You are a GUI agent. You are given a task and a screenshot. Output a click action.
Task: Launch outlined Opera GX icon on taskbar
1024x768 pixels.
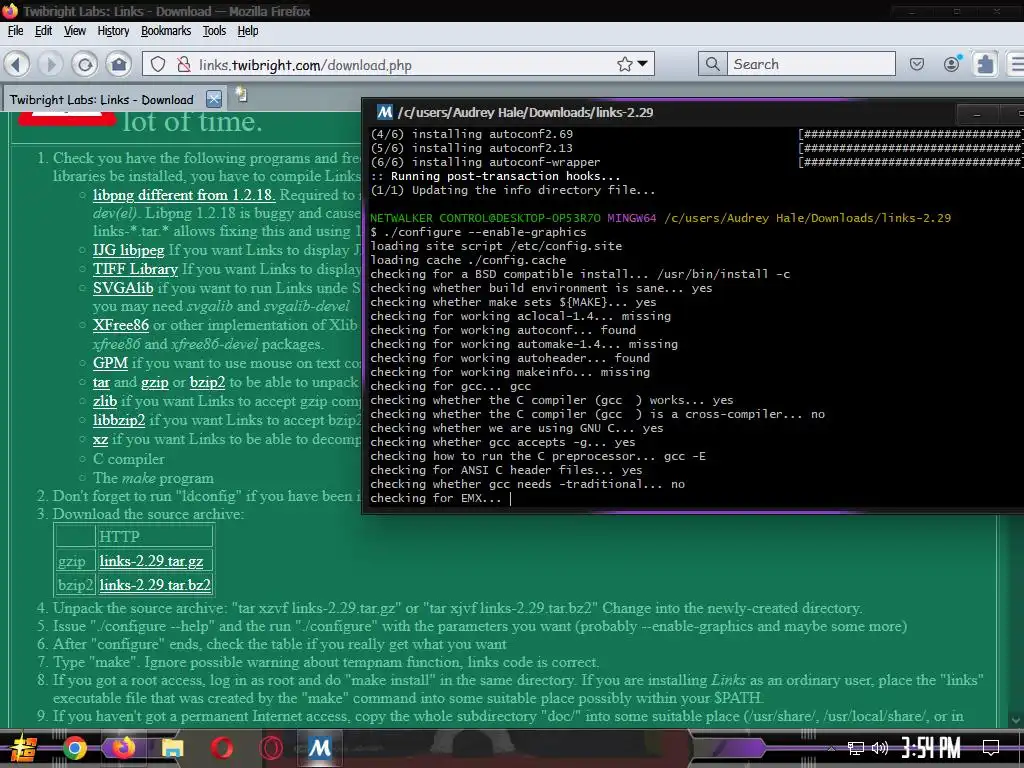click(270, 748)
